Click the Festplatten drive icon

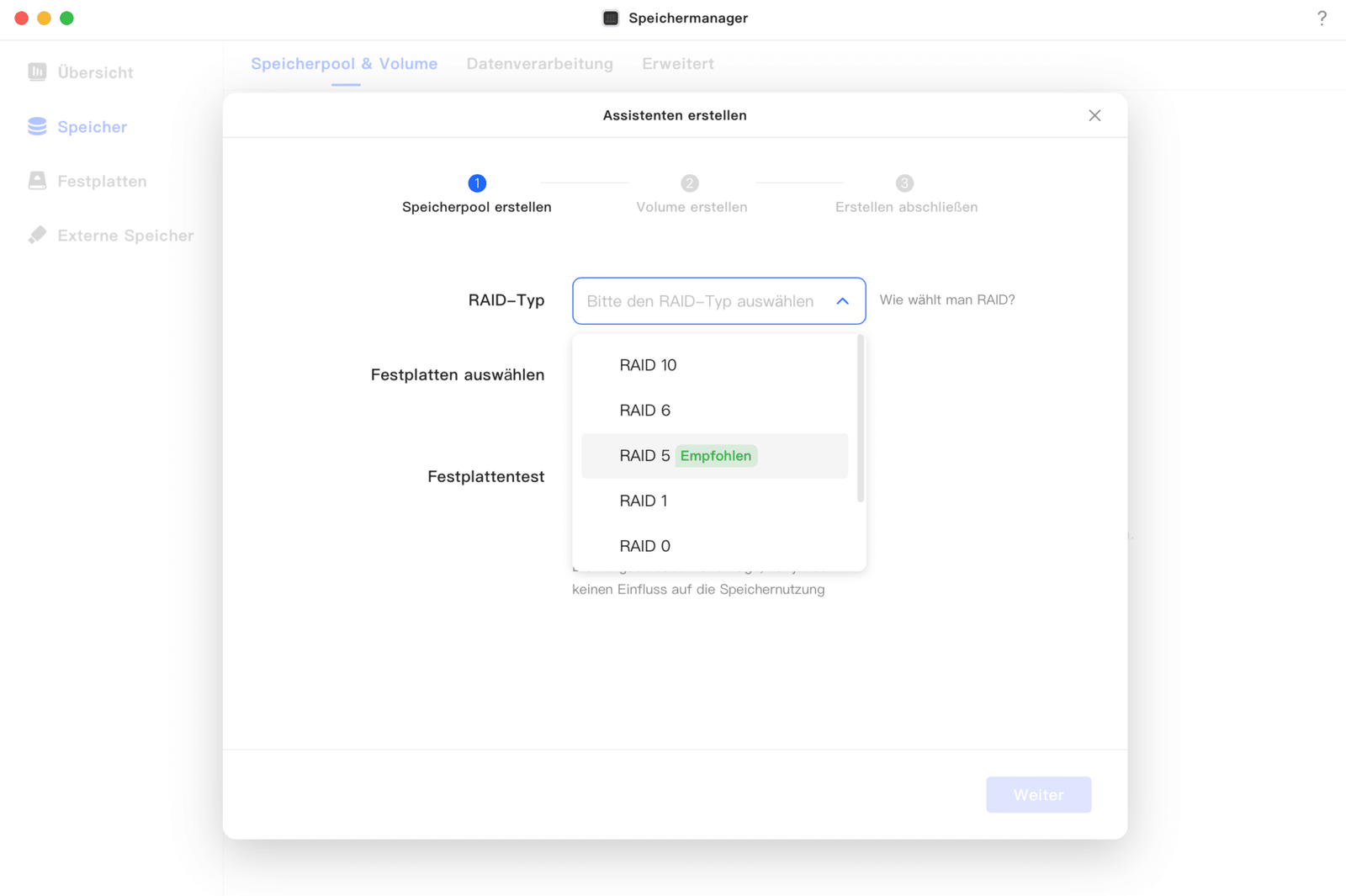[37, 181]
